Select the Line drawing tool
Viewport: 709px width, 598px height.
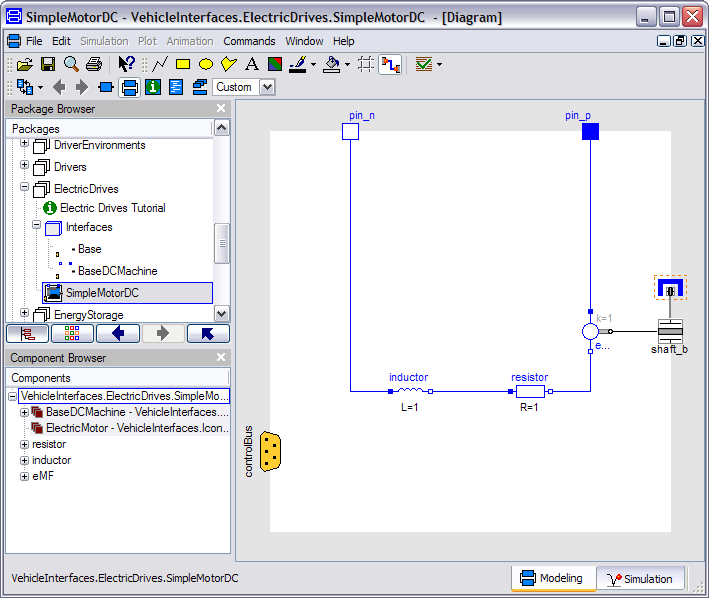pos(160,64)
